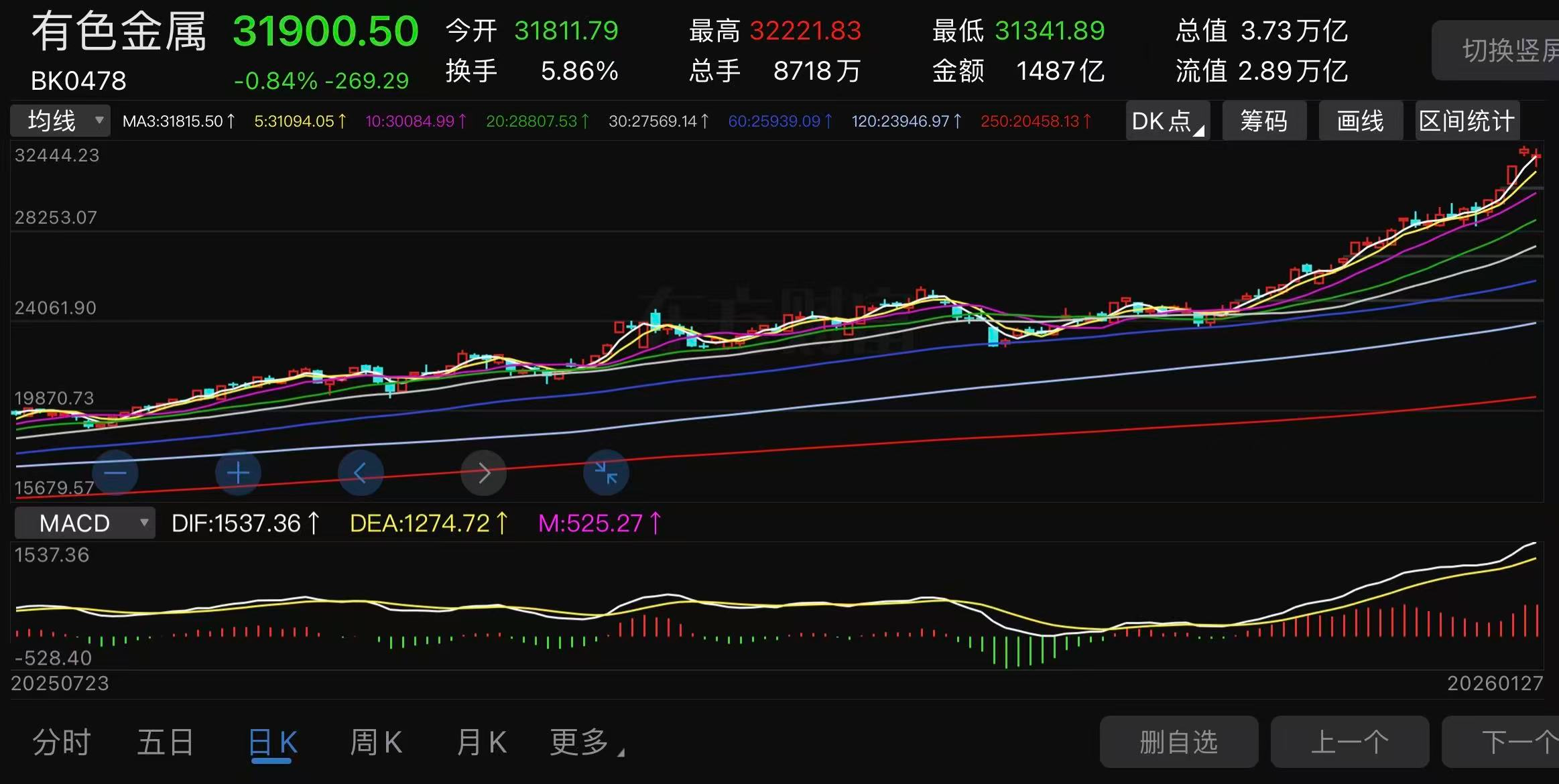Viewport: 1559px width, 784px height.
Task: Open 区间统计 range statistics
Action: coord(1467,121)
